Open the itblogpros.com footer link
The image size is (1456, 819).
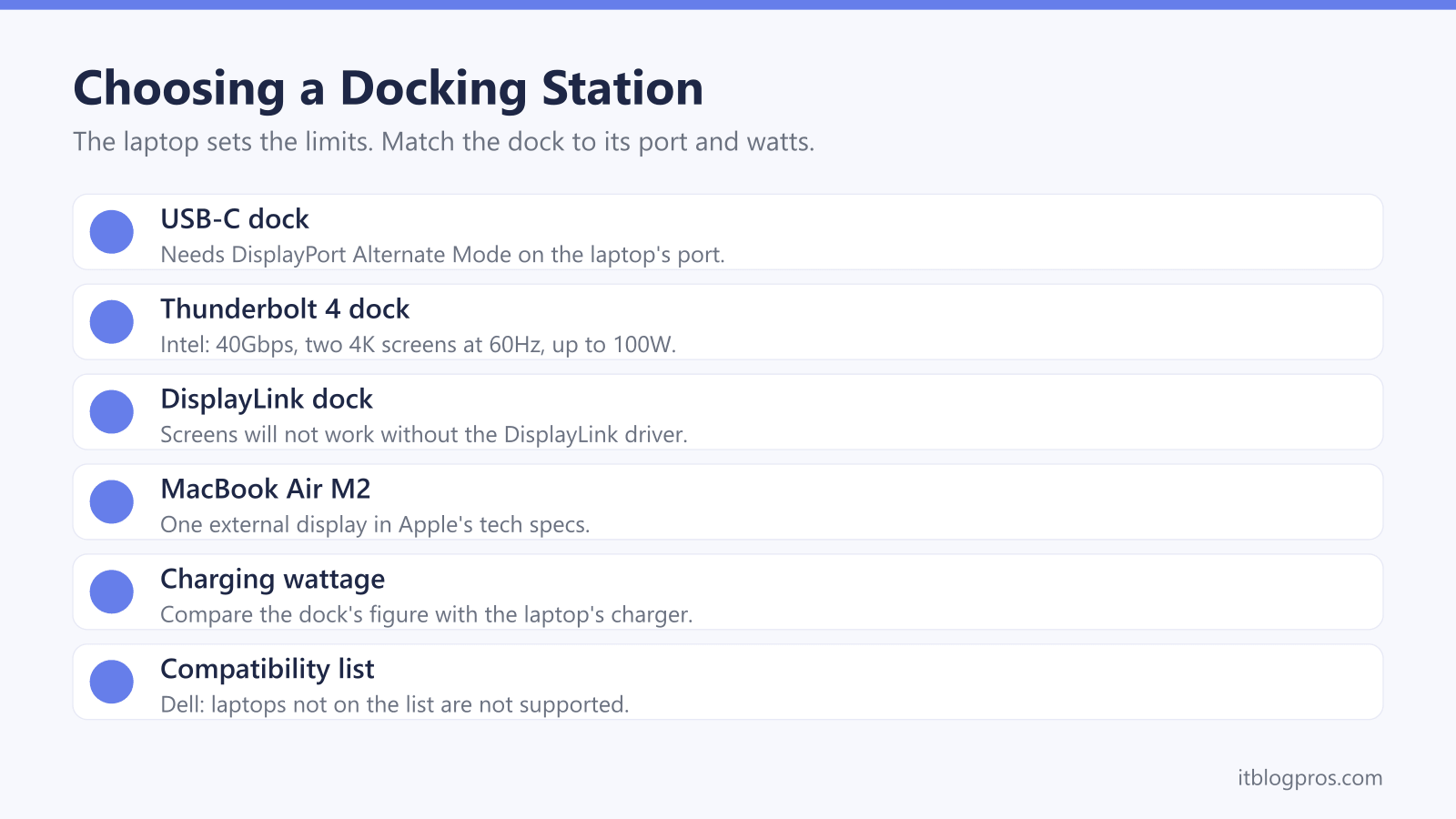1309,778
